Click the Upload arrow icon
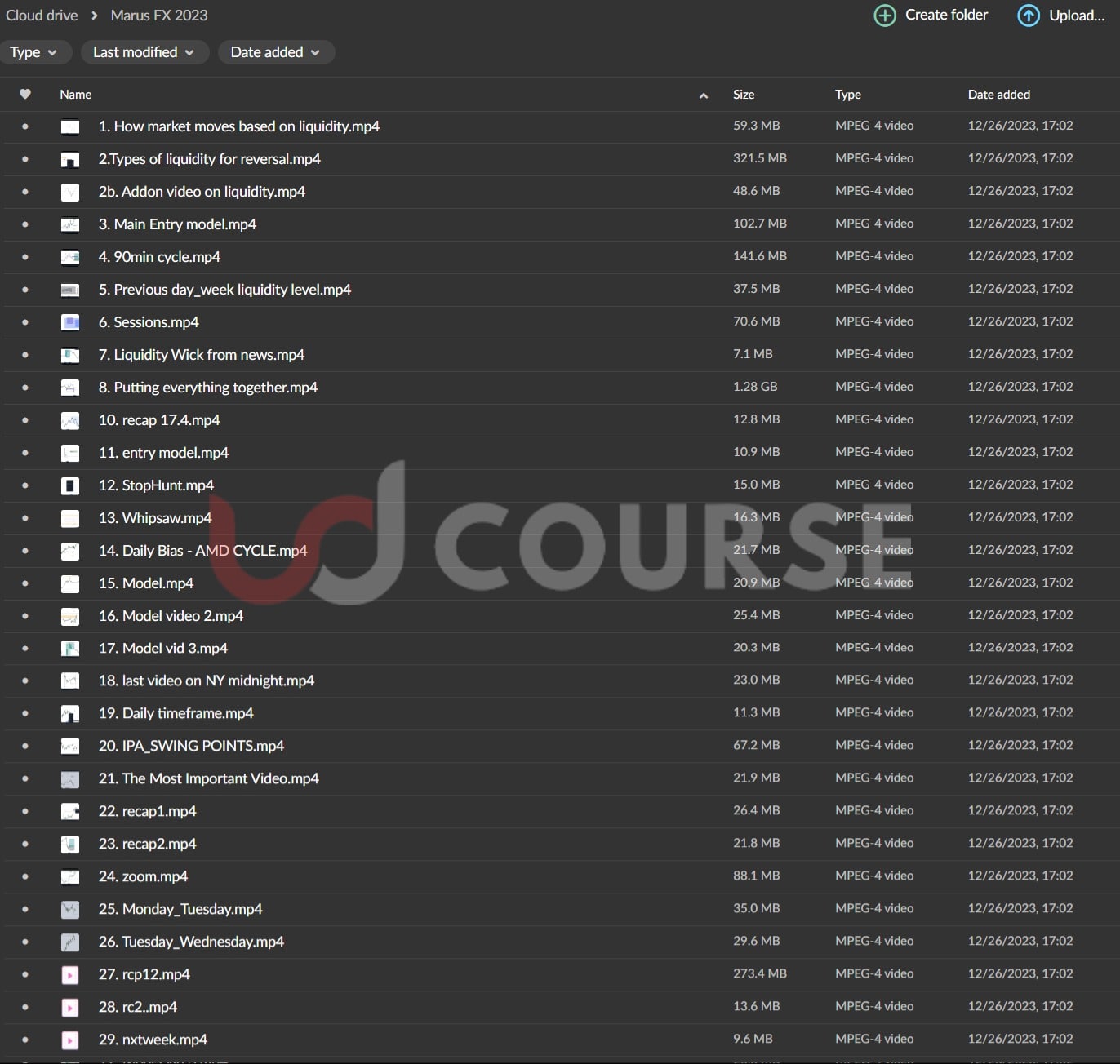This screenshot has width=1120, height=1064. click(x=1029, y=16)
